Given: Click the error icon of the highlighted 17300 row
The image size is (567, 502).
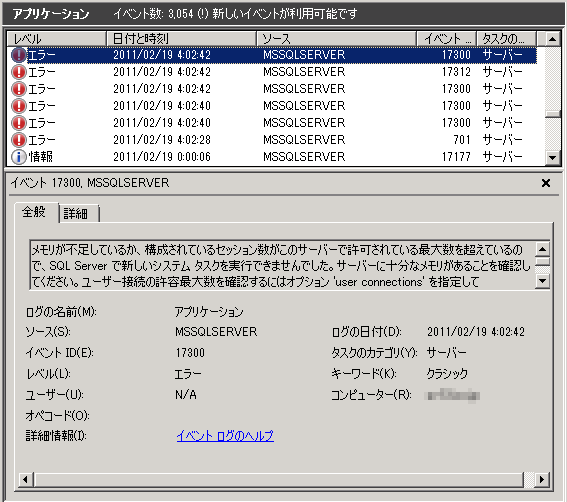Looking at the screenshot, I should pos(18,55).
